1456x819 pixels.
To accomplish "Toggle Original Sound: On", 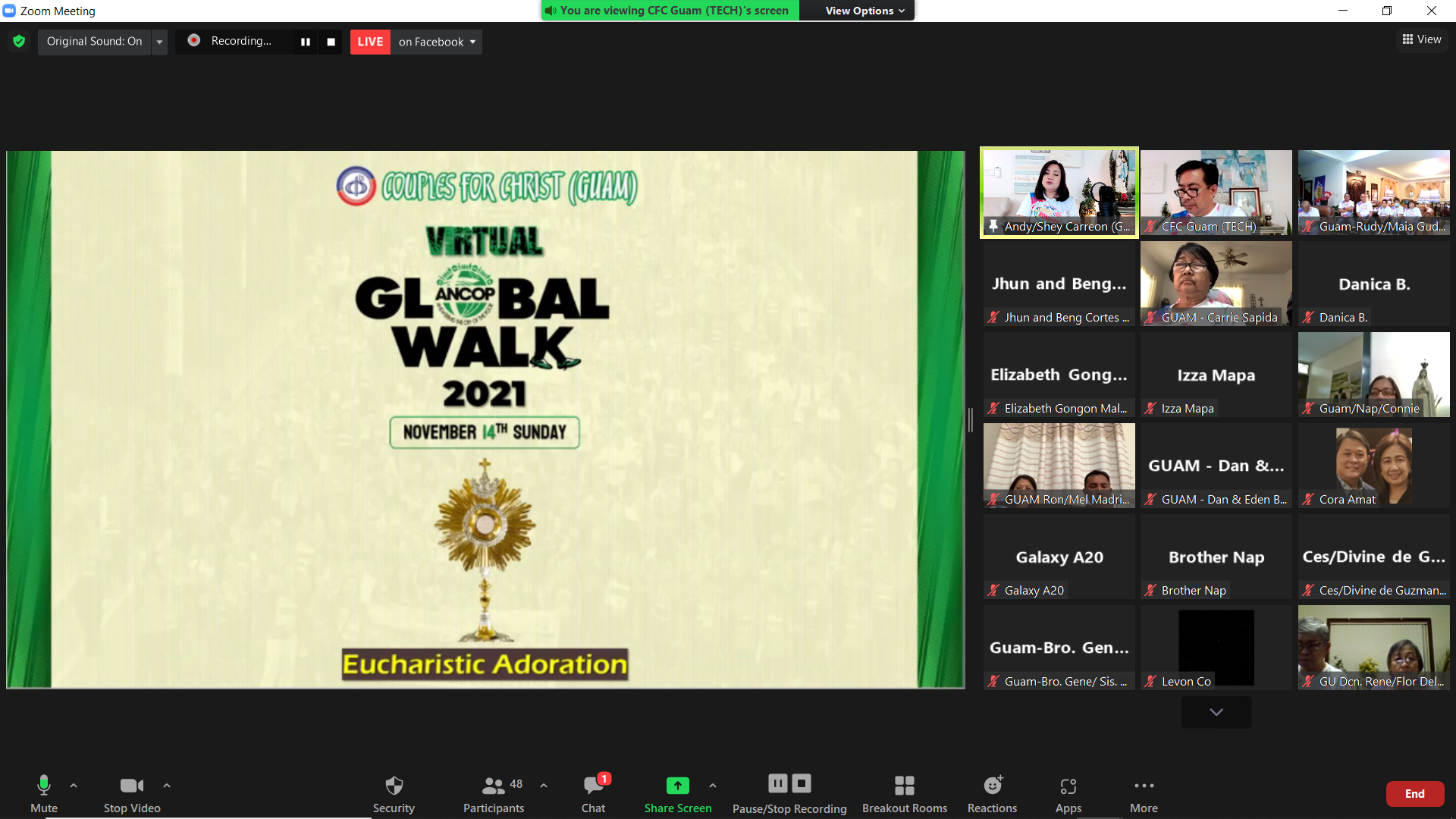I will coord(94,42).
